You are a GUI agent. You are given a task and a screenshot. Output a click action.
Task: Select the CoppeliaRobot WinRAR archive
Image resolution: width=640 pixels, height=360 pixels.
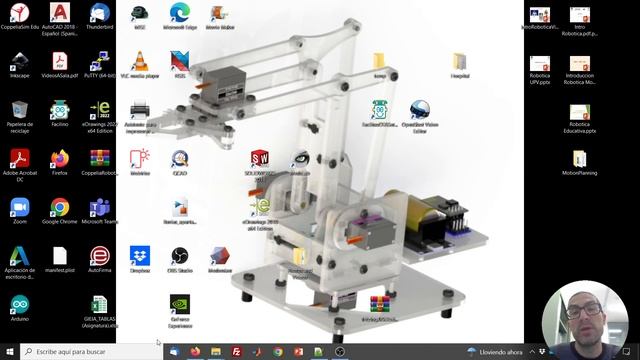[100, 162]
